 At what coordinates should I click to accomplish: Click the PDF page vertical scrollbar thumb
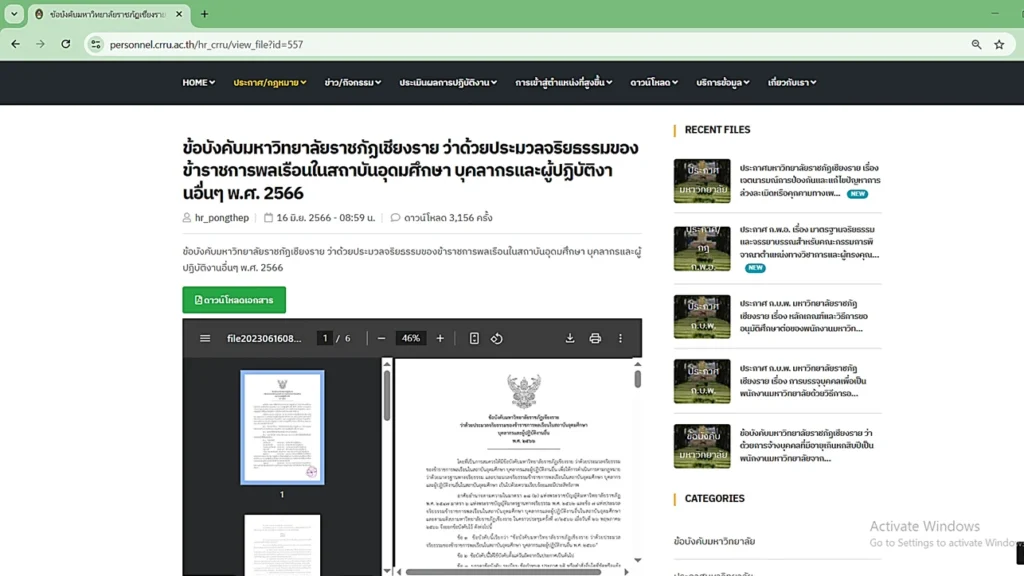(637, 379)
